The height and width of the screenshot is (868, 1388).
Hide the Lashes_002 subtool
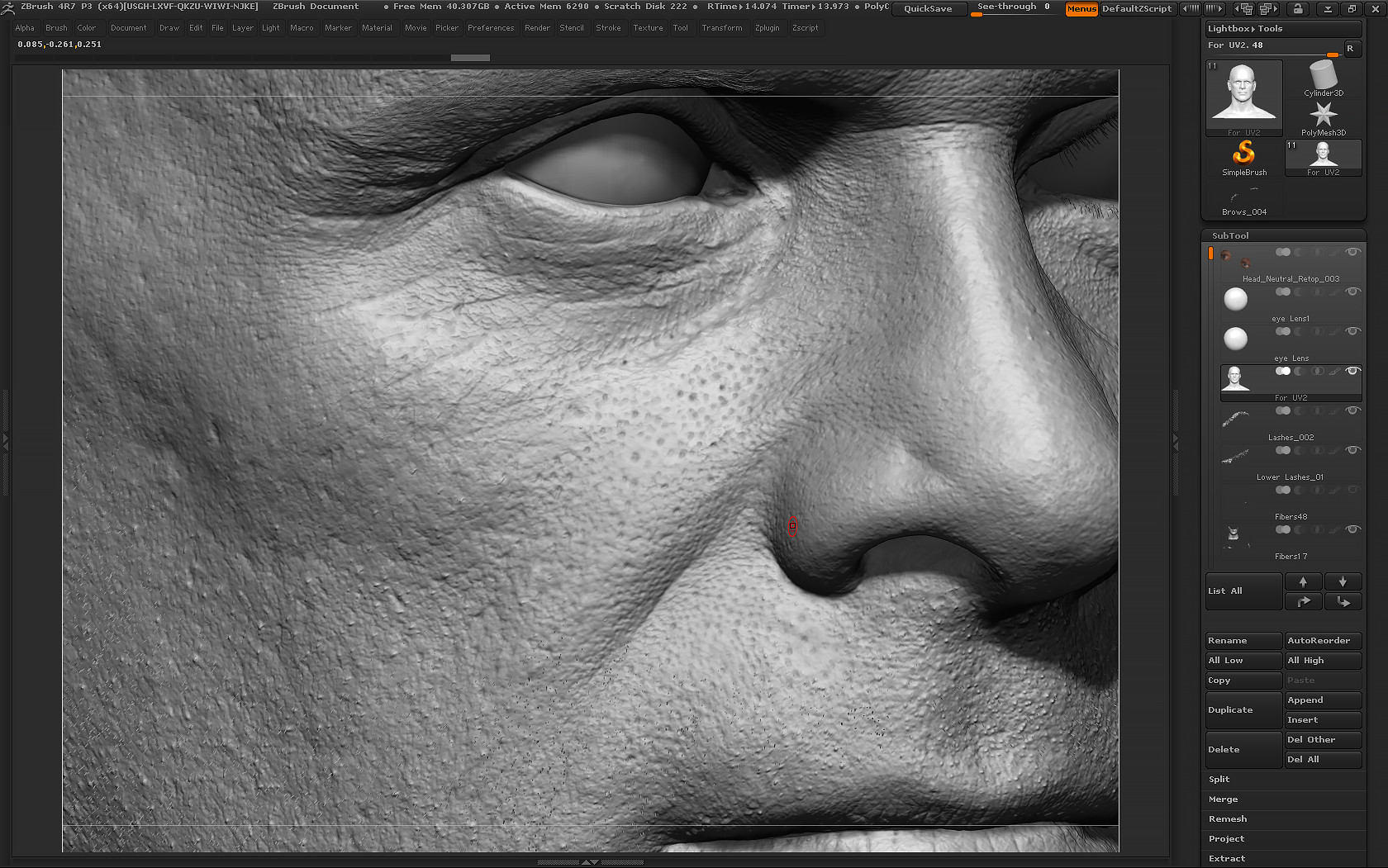tap(1353, 410)
